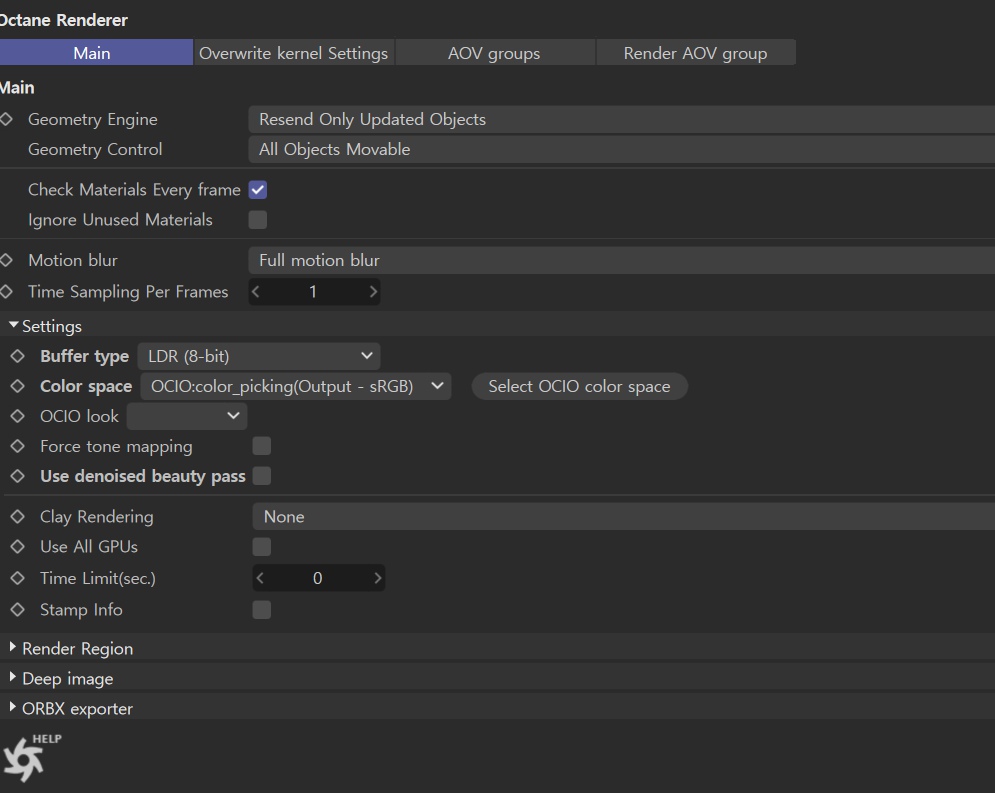This screenshot has width=995, height=793.
Task: Click keyframe diamond beside Buffer type
Action: pos(18,356)
